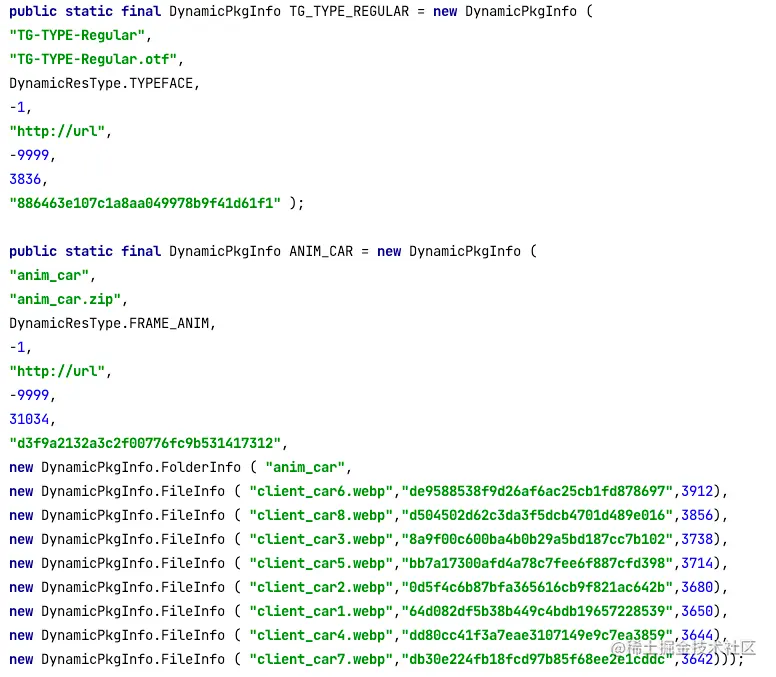Click the number 31034
The image size is (776, 677).
[x=29, y=419]
